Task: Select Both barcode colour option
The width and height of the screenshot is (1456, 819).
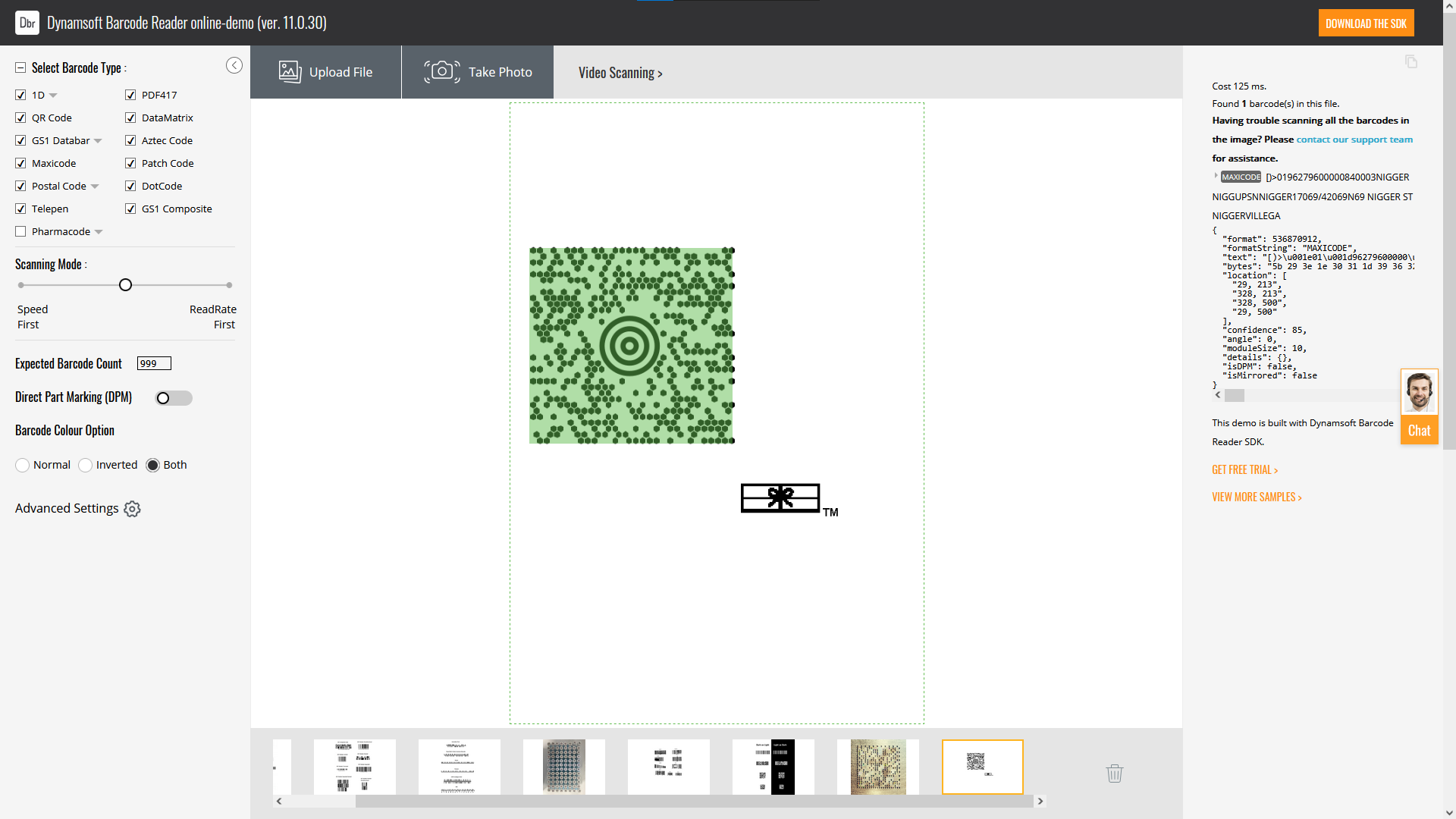Action: tap(152, 465)
